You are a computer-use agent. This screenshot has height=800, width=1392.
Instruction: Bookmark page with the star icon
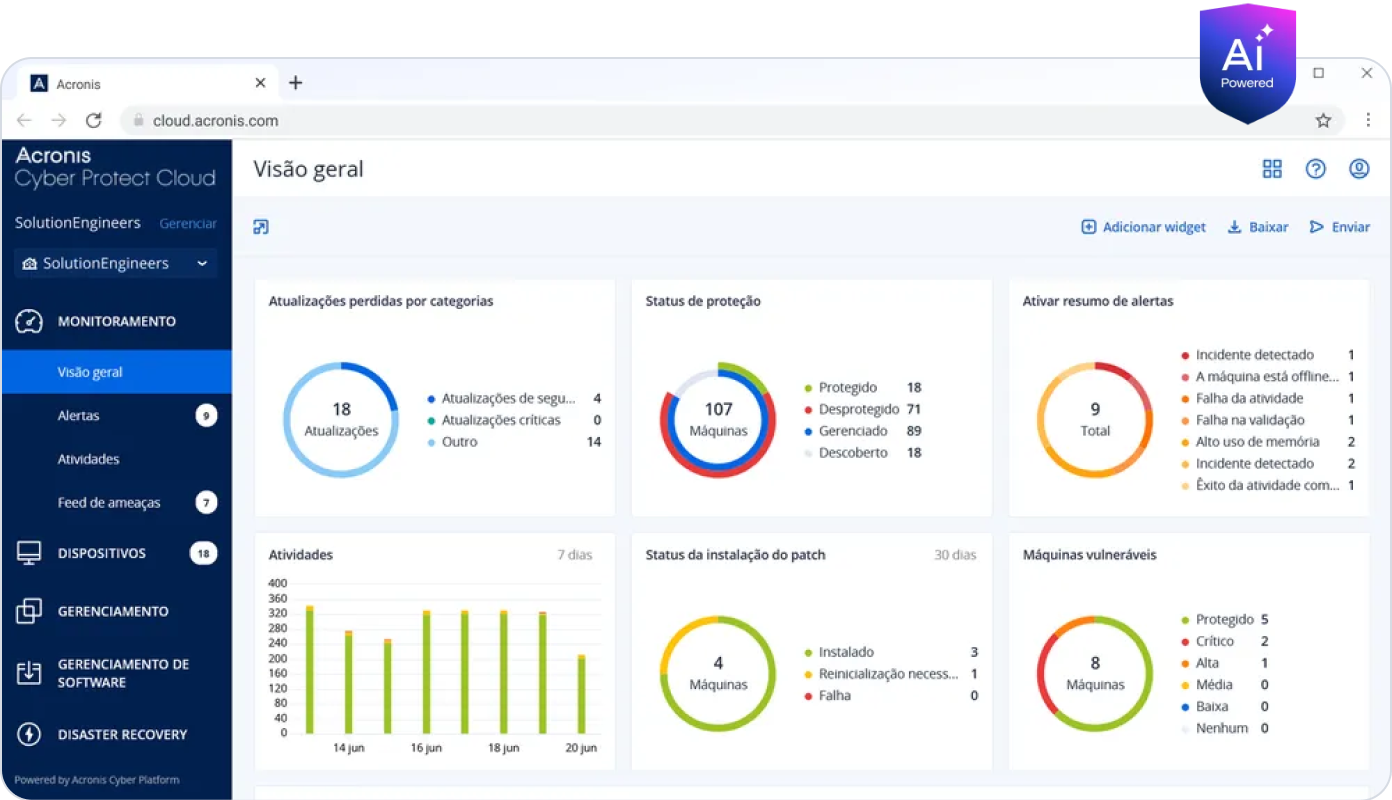point(1323,121)
